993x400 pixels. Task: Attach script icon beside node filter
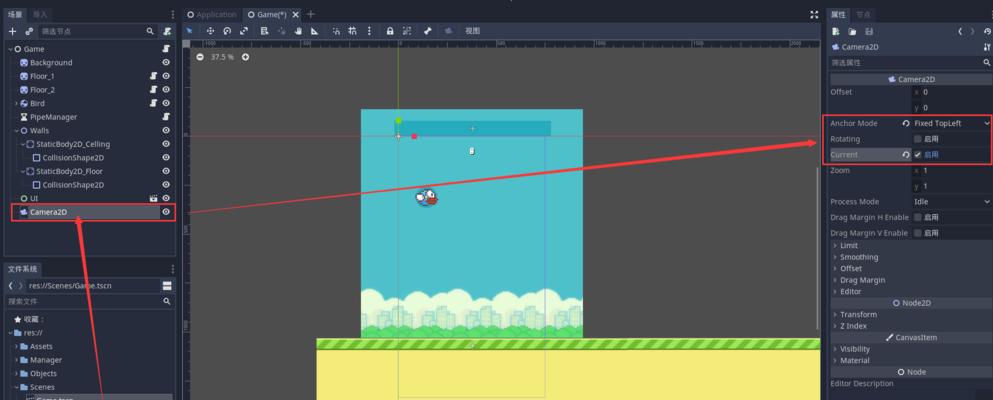coord(167,31)
